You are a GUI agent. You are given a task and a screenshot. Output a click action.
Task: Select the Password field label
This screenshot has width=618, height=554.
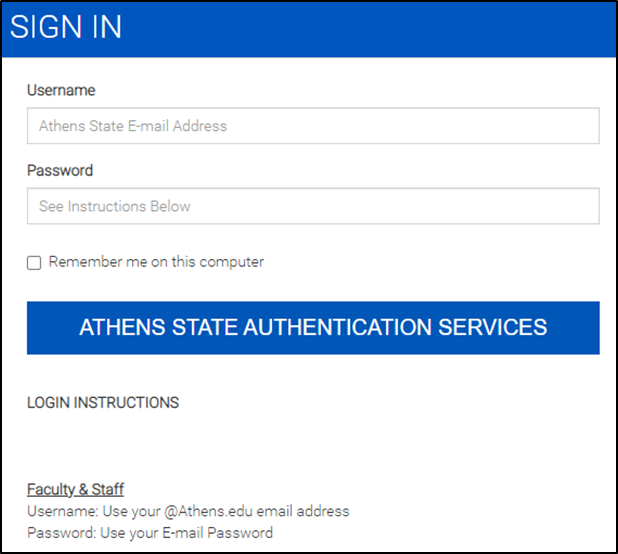coord(60,170)
